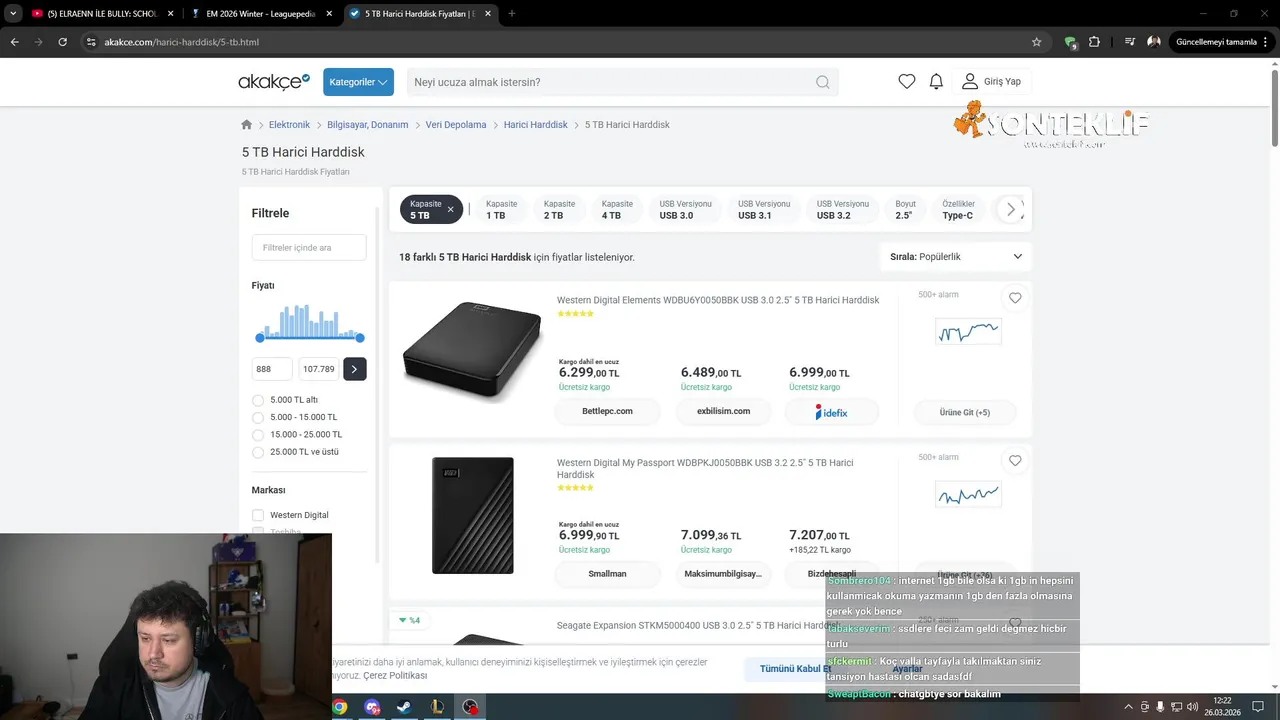This screenshot has height=720, width=1280.
Task: Open idefix seller offer
Action: click(x=831, y=412)
